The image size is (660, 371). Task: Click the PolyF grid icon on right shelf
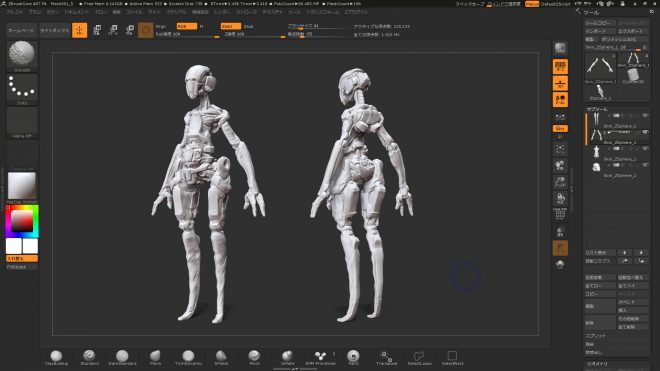coord(560,215)
